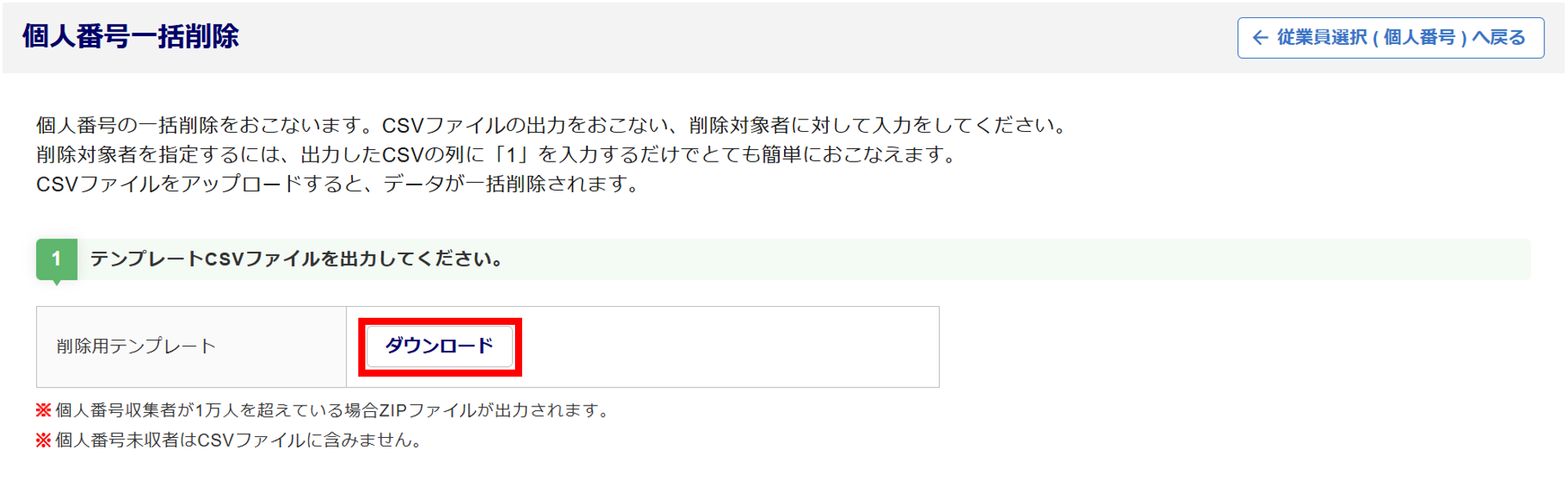
Task: Click the back arrow icon in the header
Action: tap(1260, 38)
